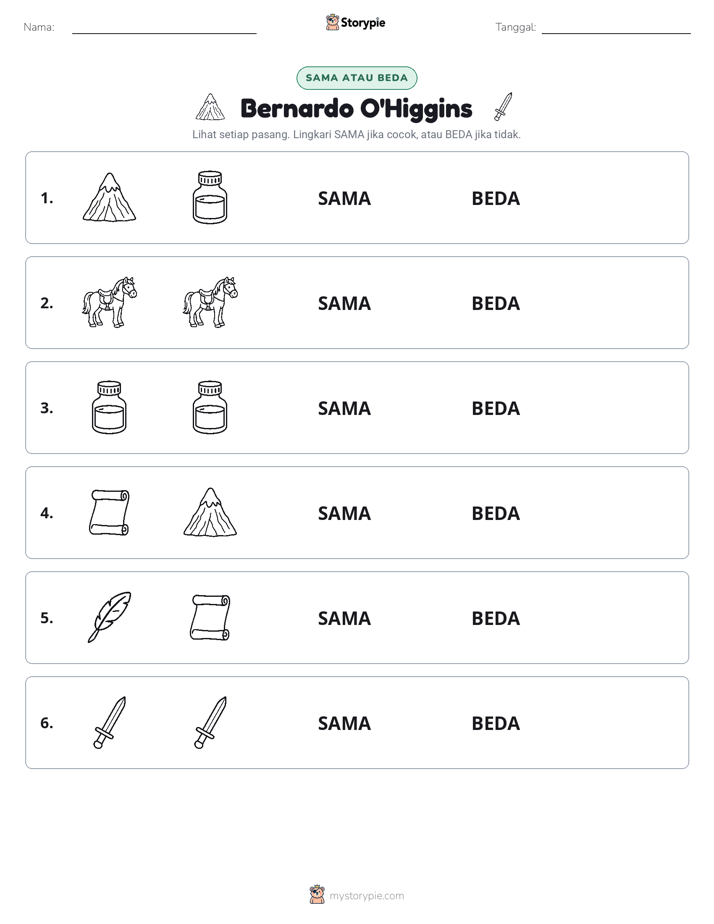
Task: Select the first horse in row 2
Action: click(x=110, y=302)
